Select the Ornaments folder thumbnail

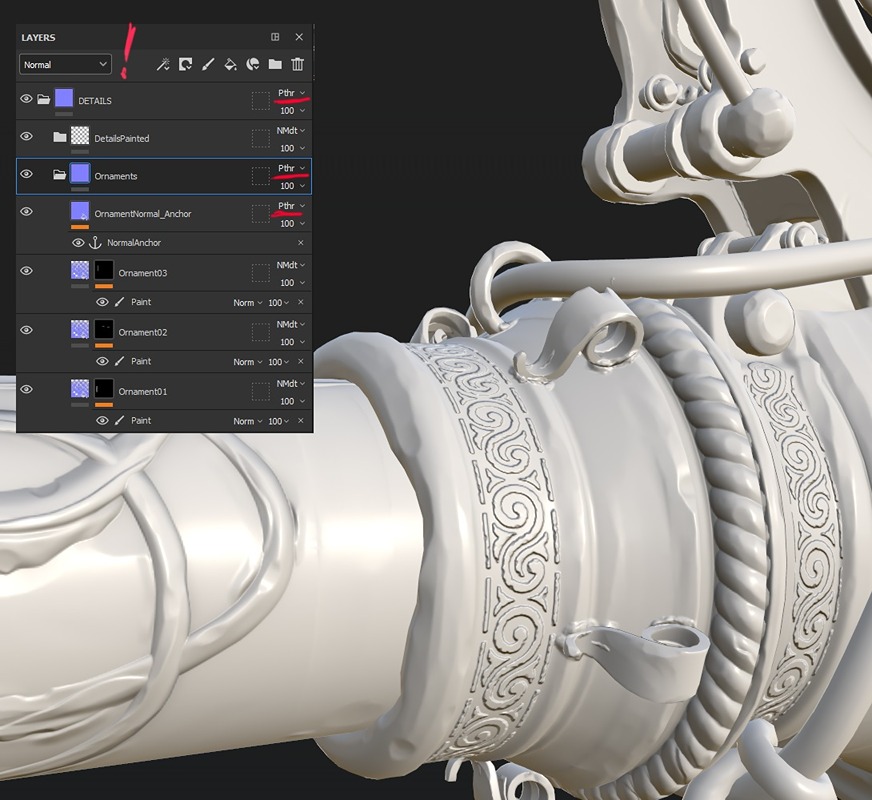click(80, 173)
